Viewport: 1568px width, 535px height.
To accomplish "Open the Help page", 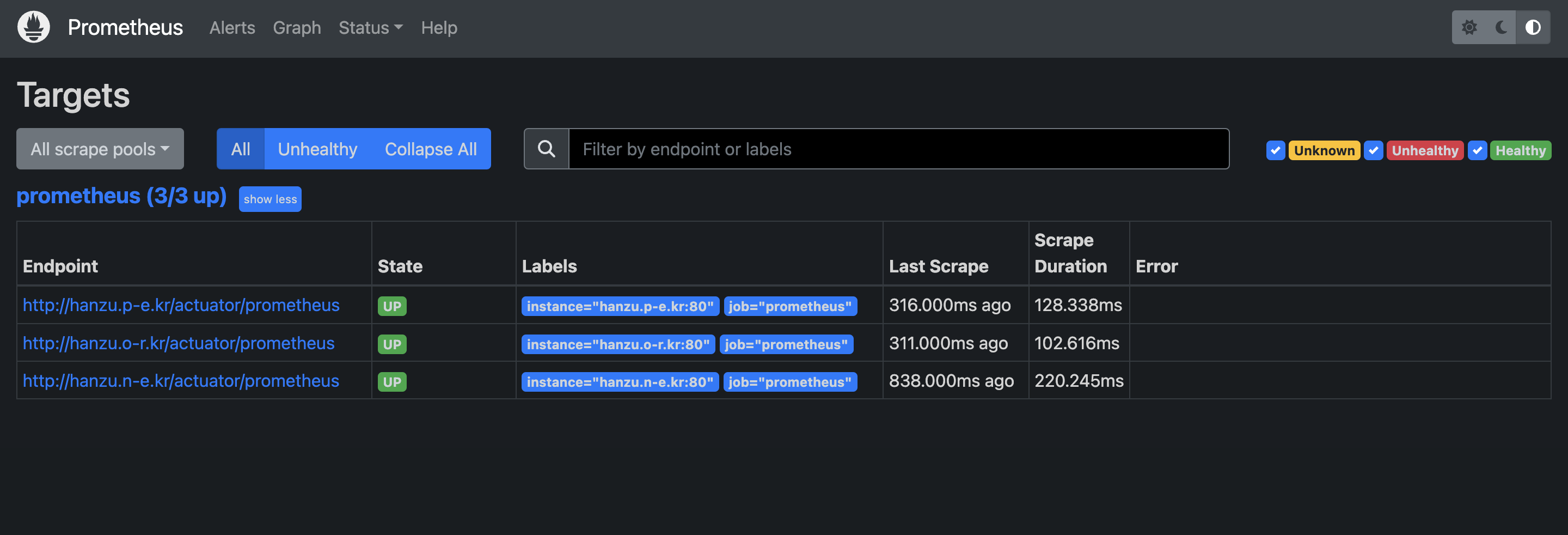I will [439, 27].
